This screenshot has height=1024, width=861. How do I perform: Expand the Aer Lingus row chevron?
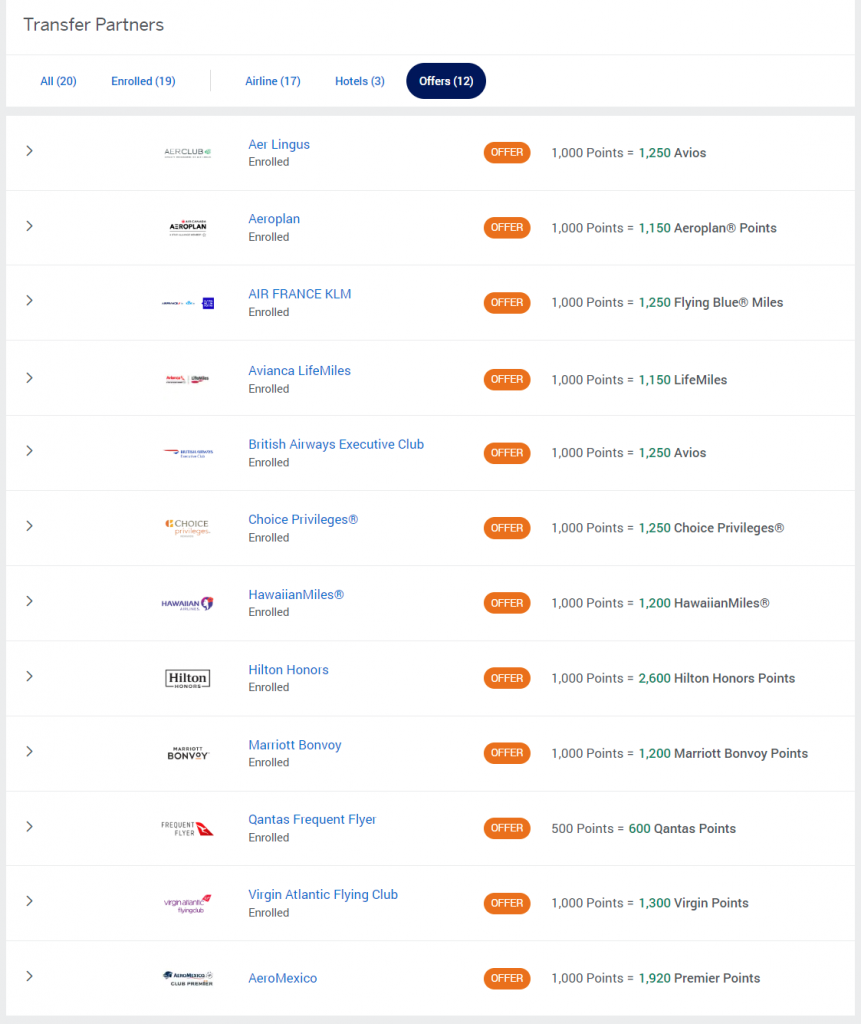[29, 151]
